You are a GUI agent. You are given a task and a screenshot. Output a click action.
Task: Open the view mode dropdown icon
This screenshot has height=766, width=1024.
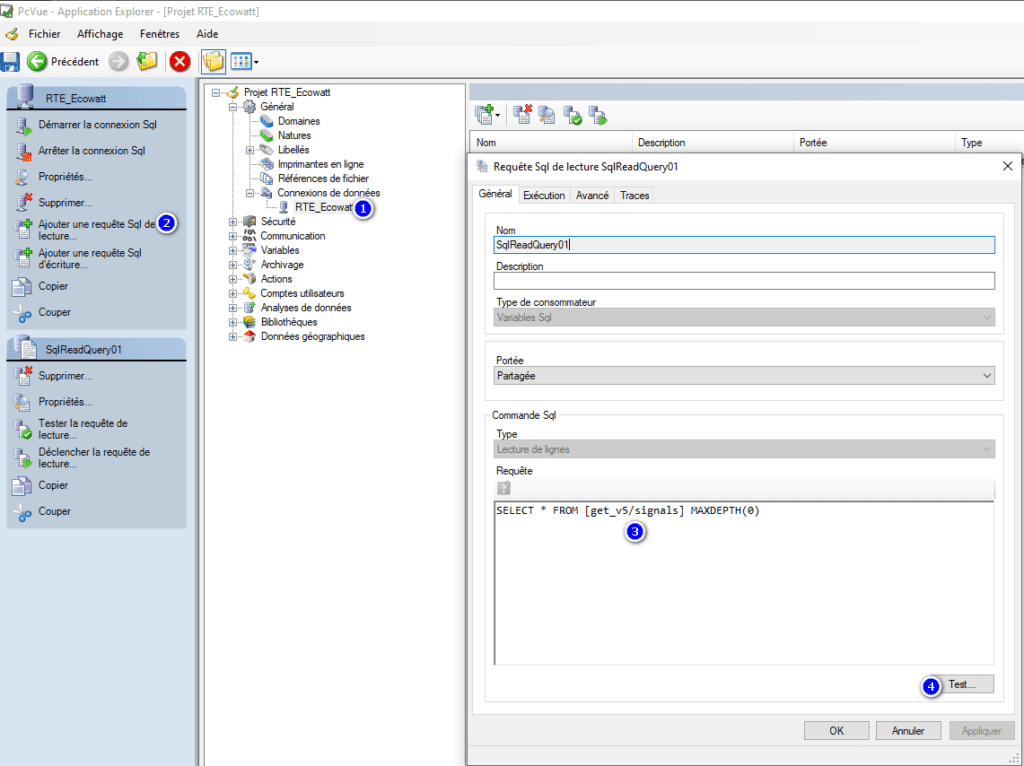(244, 61)
